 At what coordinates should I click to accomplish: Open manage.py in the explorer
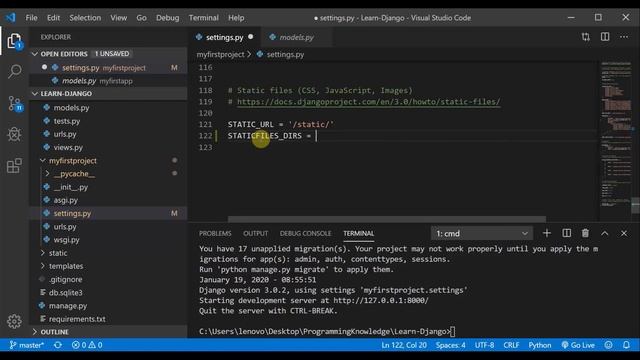click(67, 305)
